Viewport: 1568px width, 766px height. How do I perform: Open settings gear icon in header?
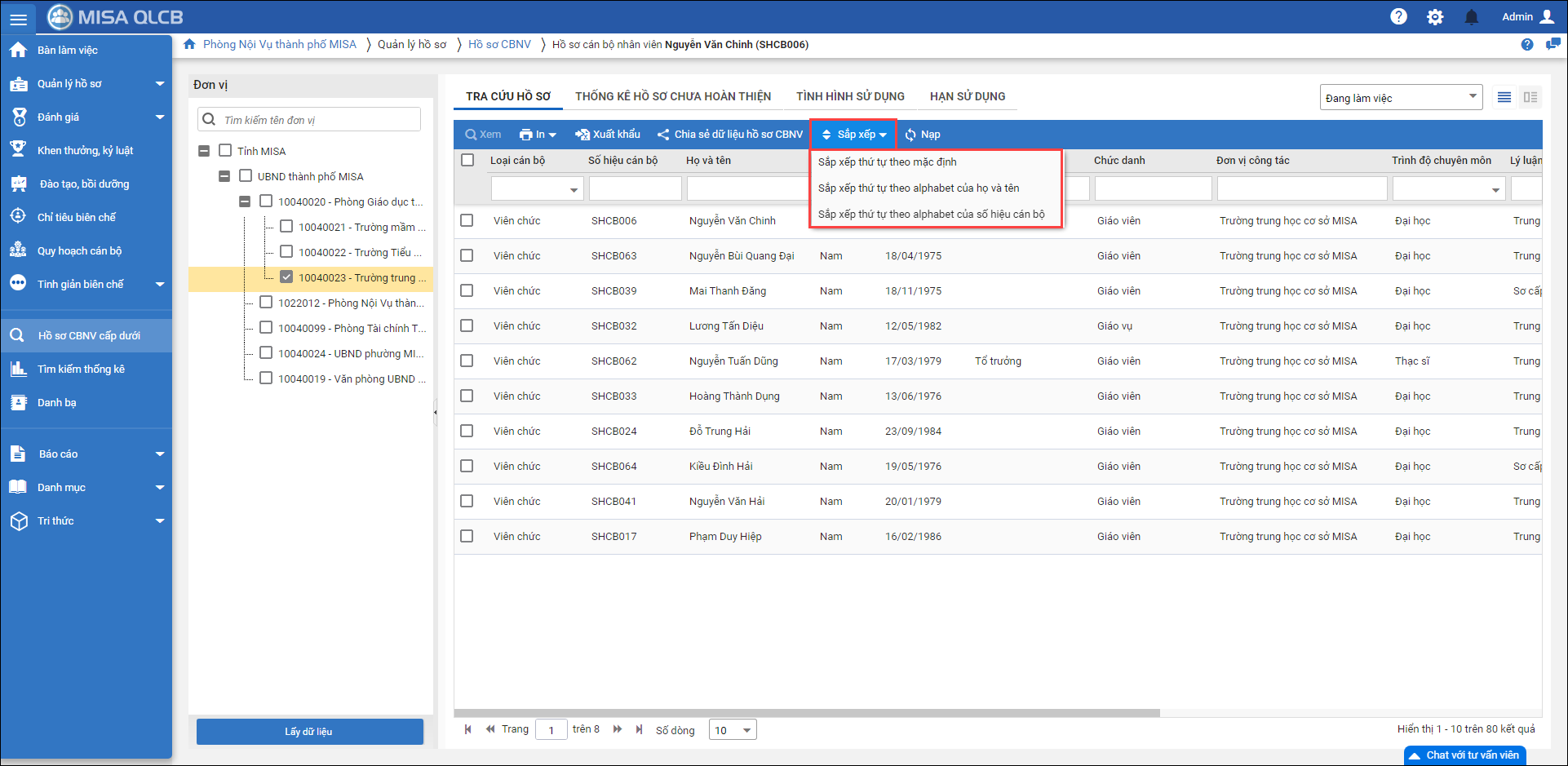[1435, 17]
